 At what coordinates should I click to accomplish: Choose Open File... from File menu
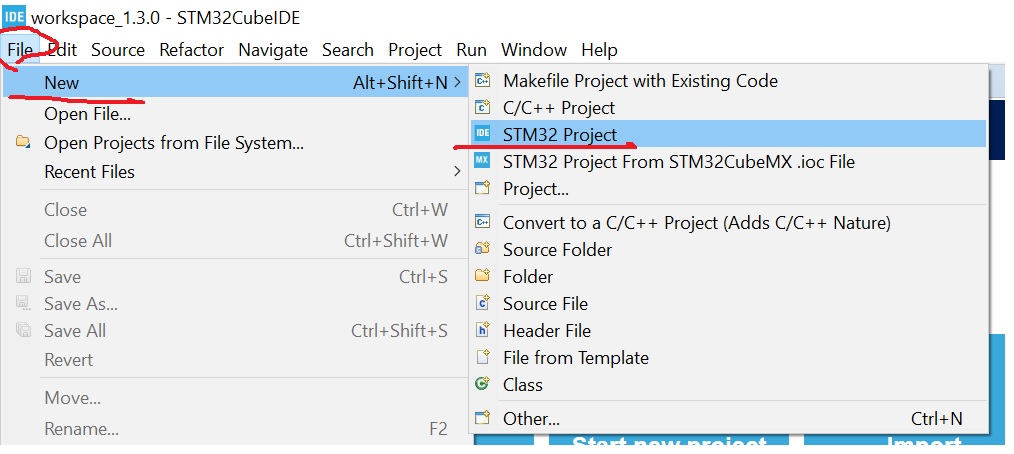(87, 114)
